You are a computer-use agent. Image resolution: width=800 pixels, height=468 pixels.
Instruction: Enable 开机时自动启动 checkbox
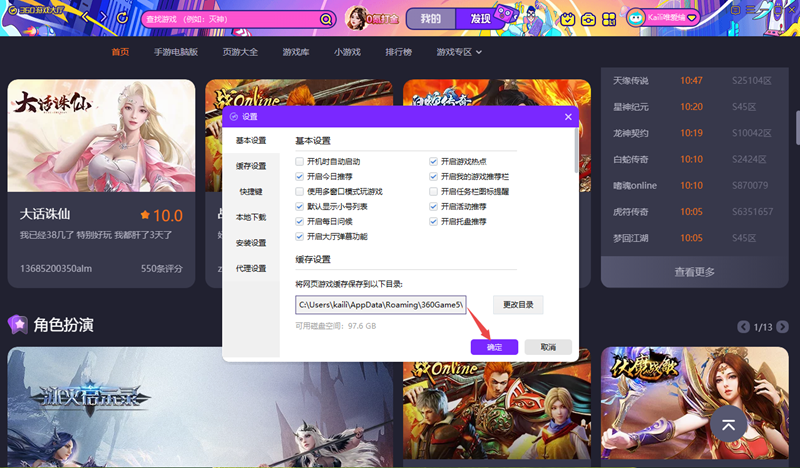click(299, 161)
